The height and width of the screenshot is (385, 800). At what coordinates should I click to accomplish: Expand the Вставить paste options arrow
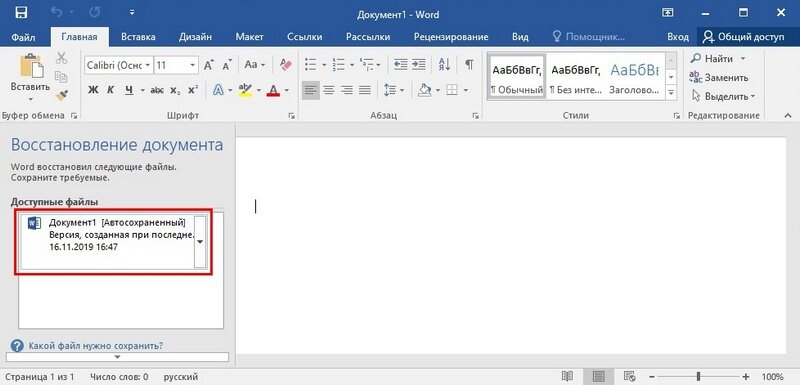[x=30, y=99]
